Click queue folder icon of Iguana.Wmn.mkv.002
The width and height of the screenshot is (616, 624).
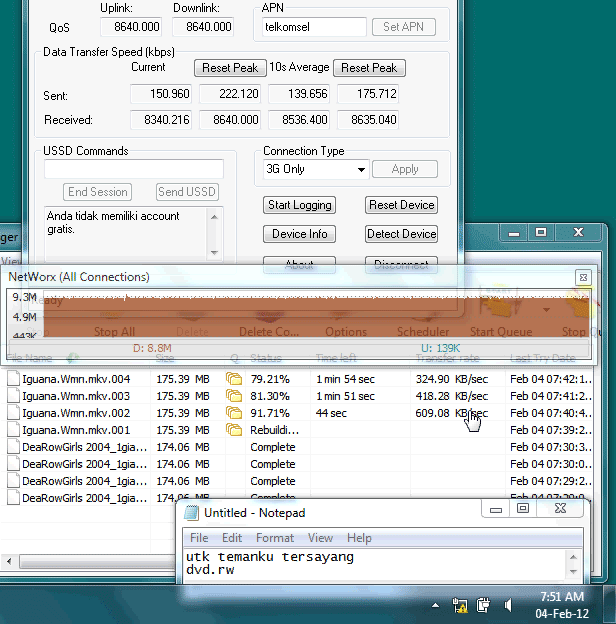tap(234, 413)
